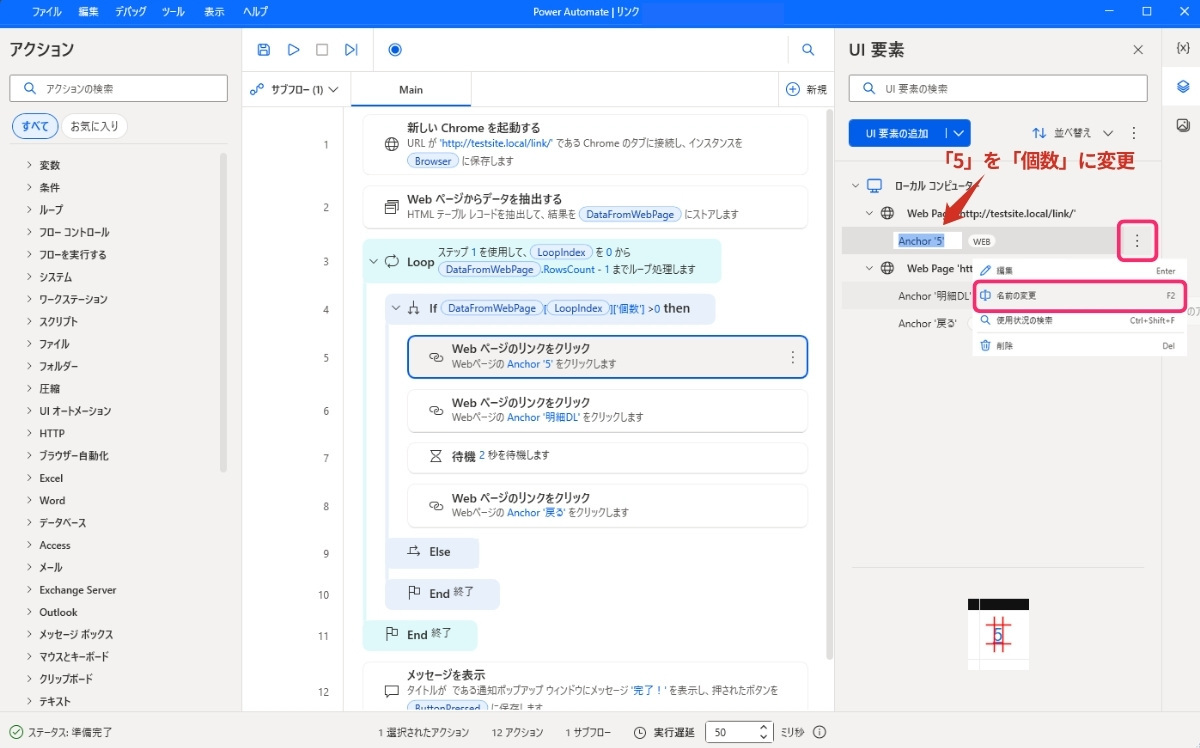Open the images pane icon
Viewport: 1200px width, 748px height.
(x=1183, y=125)
